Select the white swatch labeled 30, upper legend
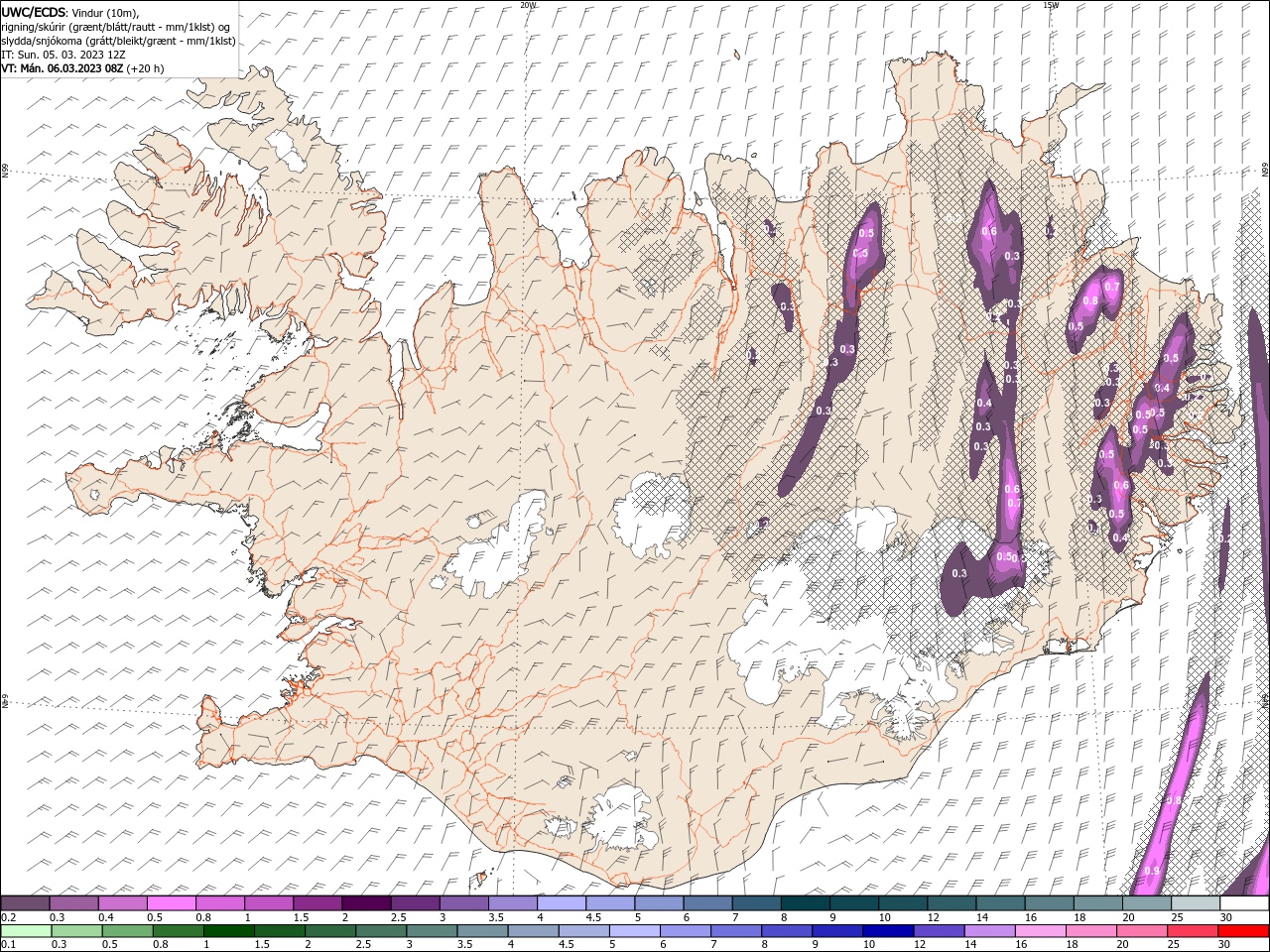The width and height of the screenshot is (1270, 952). click(1244, 903)
